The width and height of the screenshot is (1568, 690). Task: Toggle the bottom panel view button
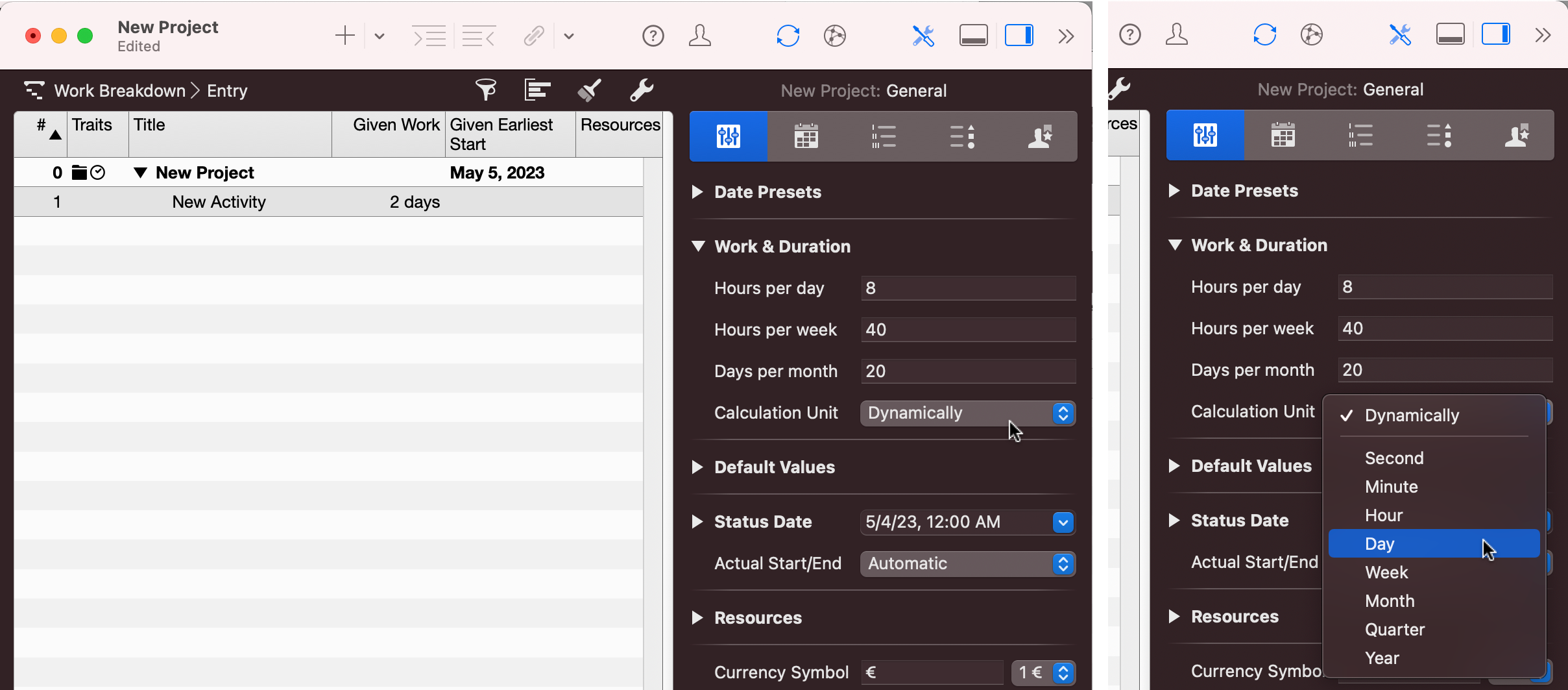[973, 36]
